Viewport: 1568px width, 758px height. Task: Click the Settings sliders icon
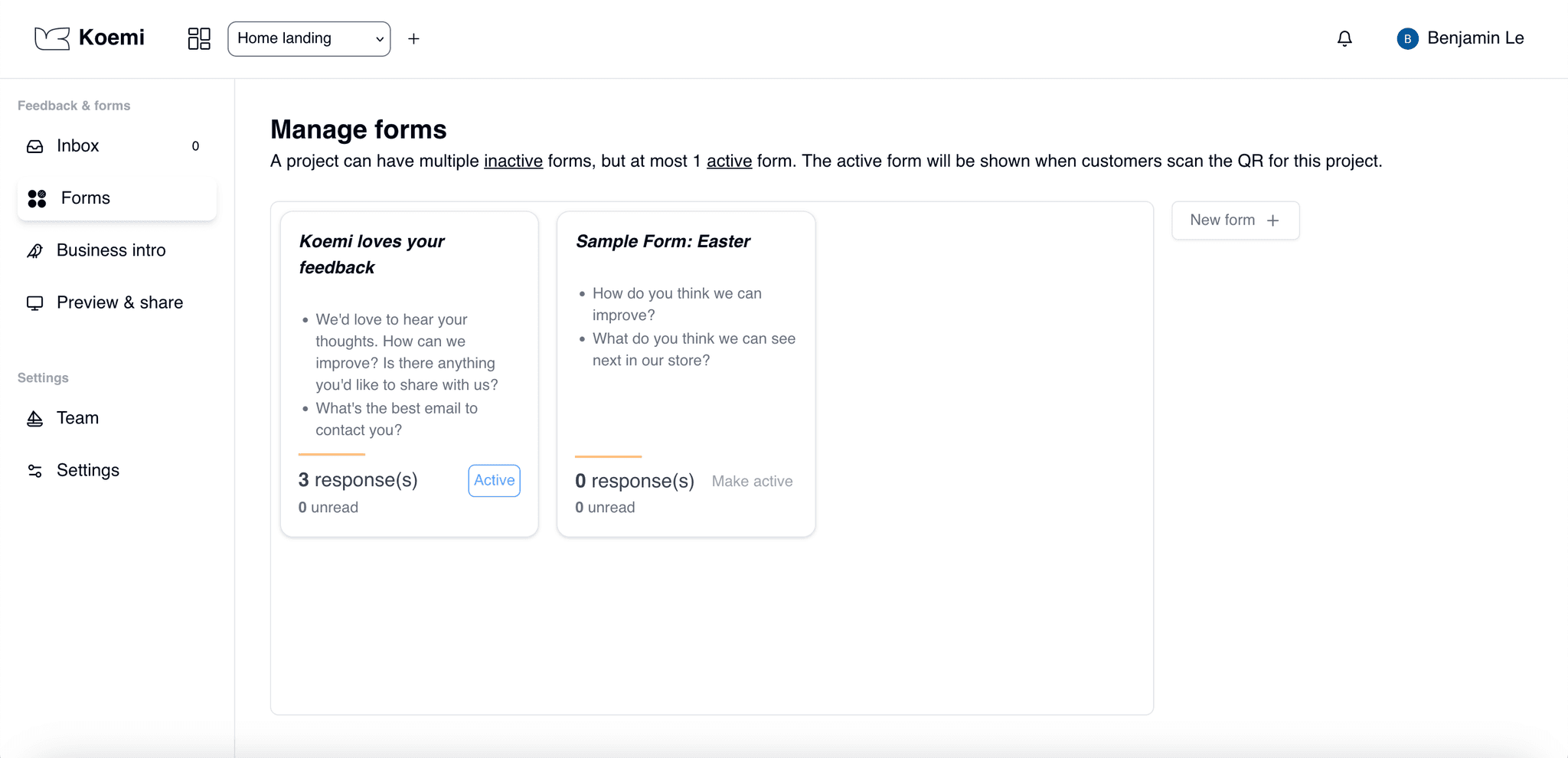[x=35, y=471]
